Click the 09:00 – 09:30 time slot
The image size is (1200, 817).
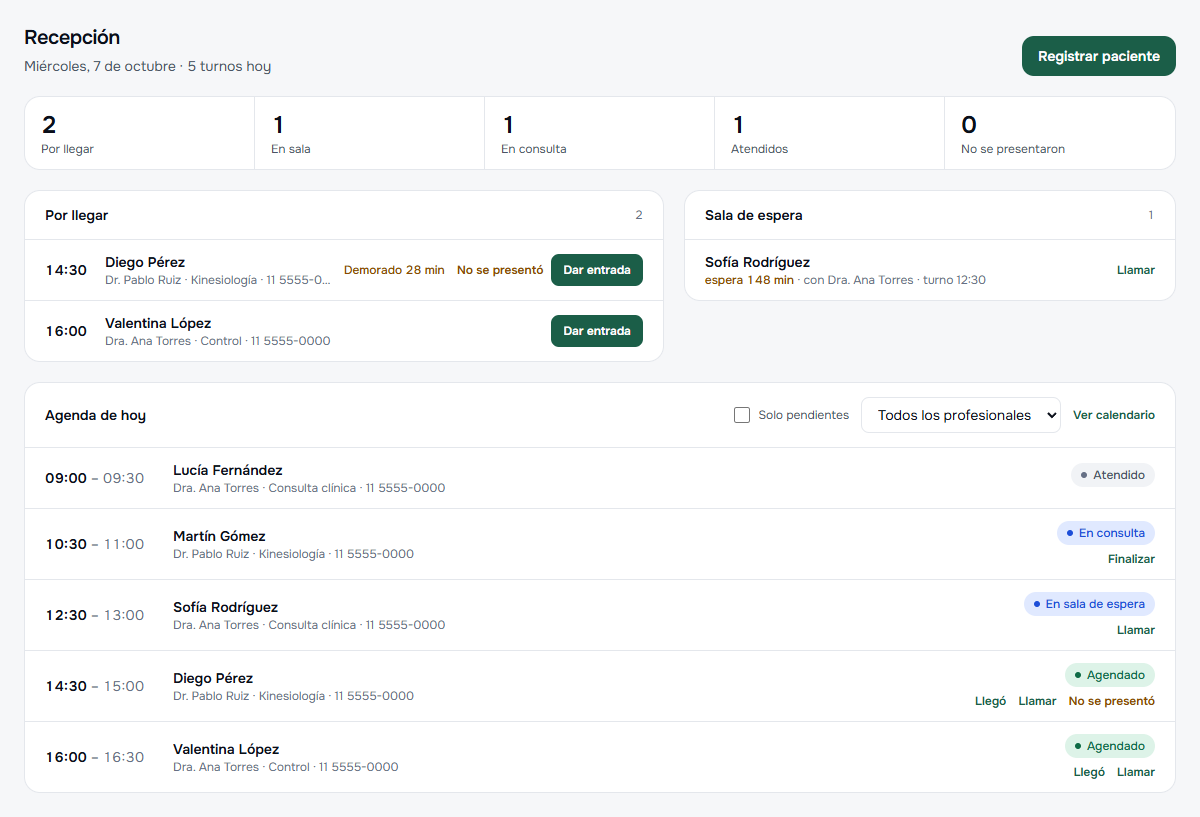95,478
